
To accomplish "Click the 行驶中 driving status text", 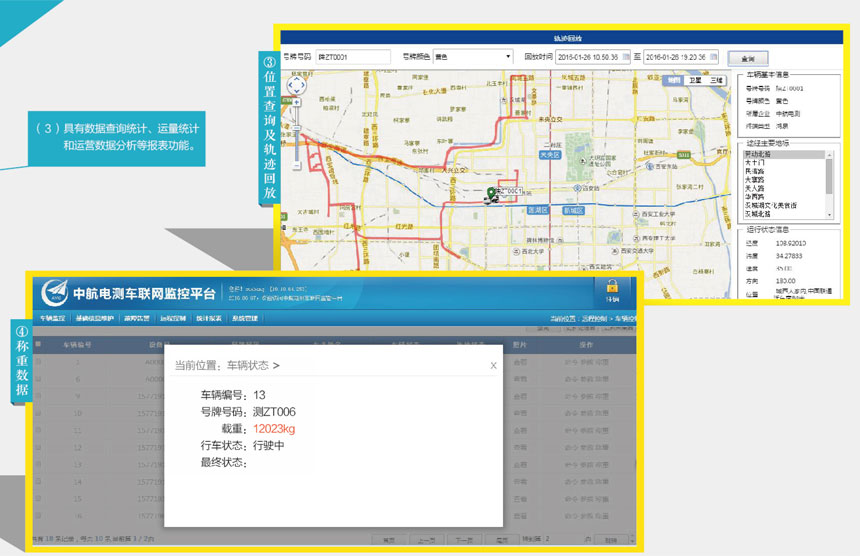I will click(x=268, y=446).
